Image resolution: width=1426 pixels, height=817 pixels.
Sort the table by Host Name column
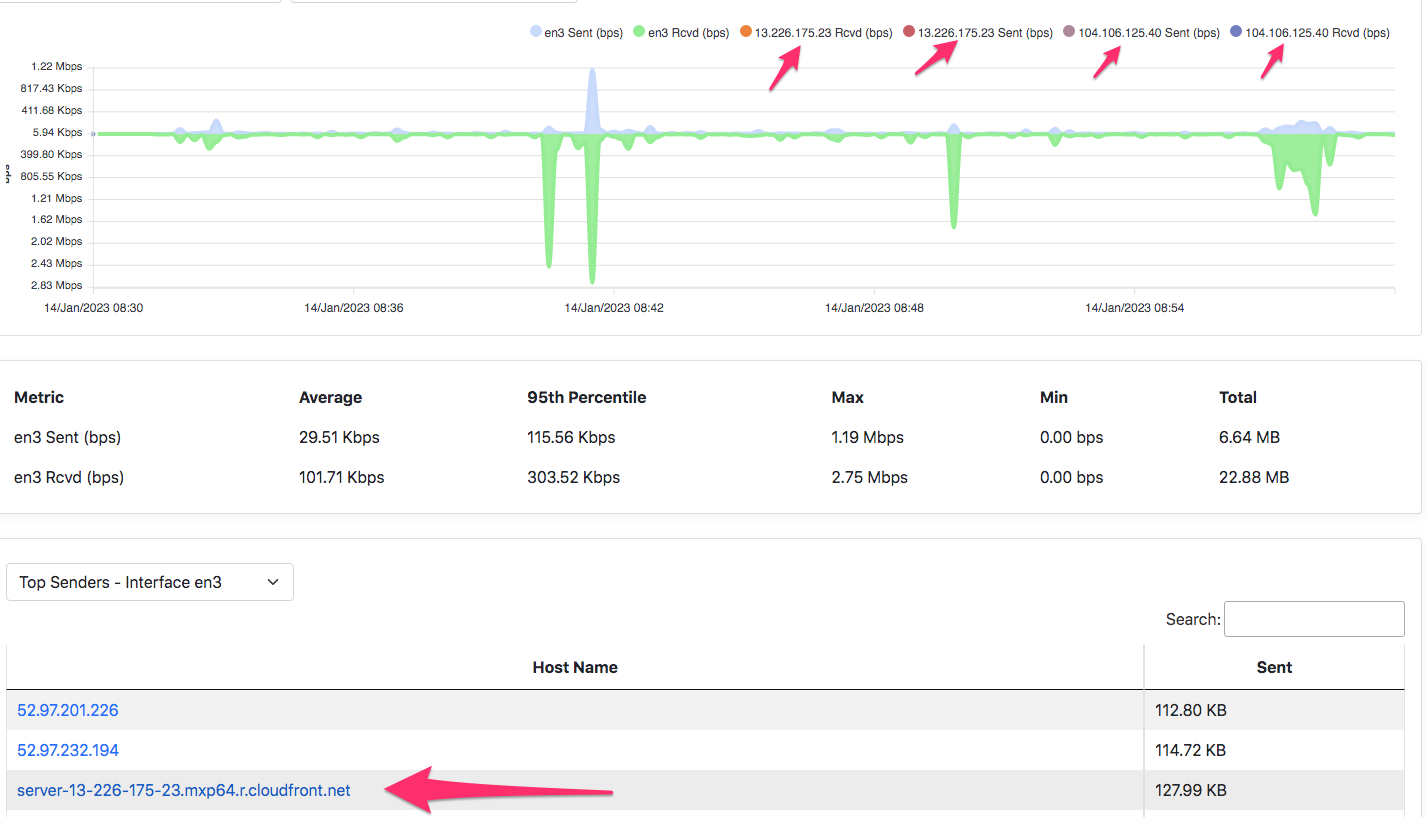[x=575, y=667]
